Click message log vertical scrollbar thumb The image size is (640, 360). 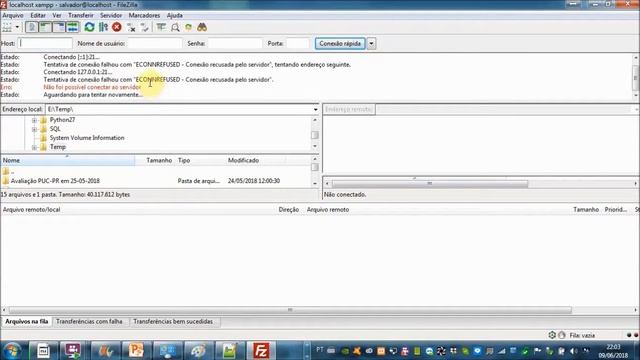pos(636,77)
